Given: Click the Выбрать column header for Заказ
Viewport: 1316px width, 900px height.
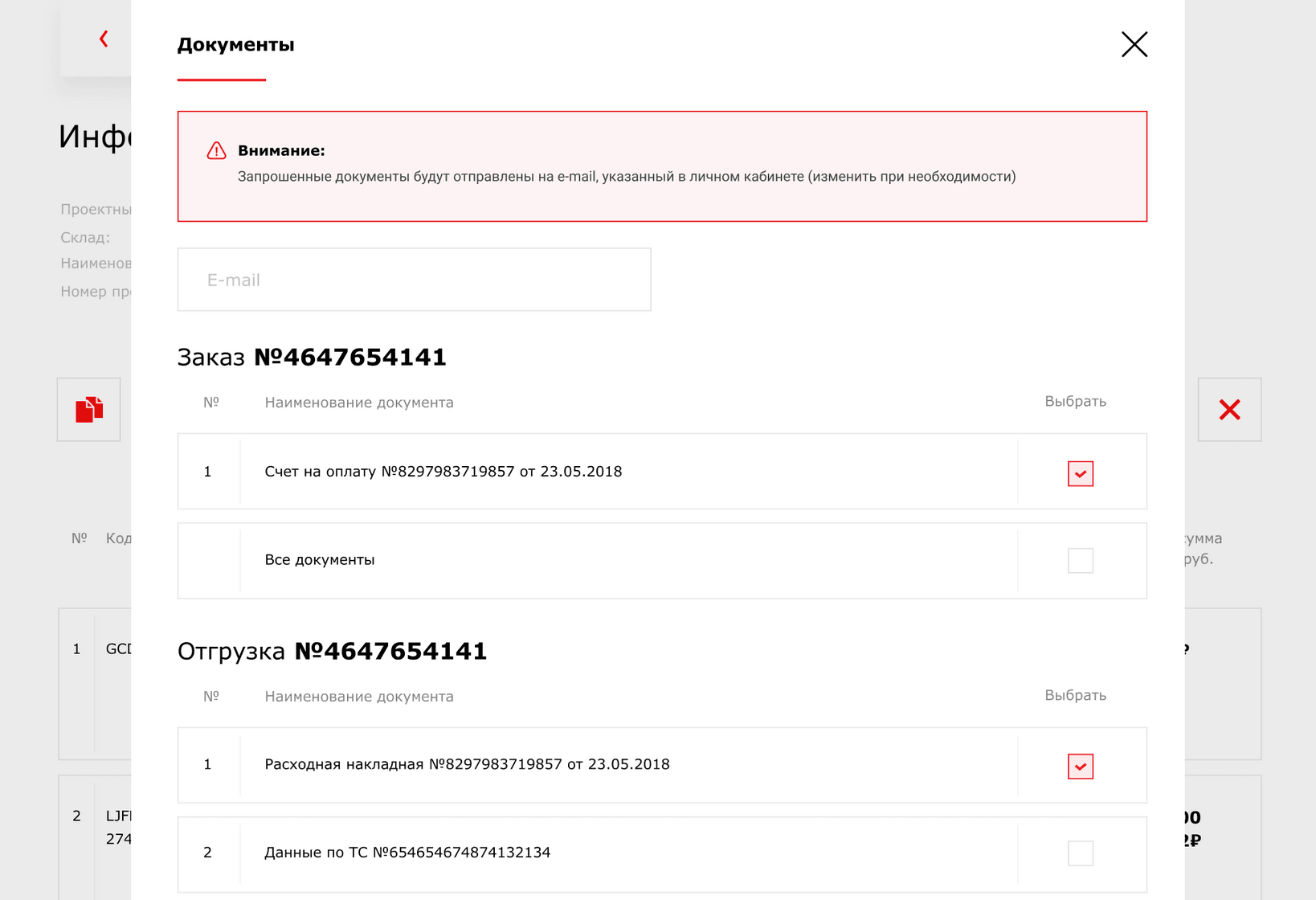Looking at the screenshot, I should click(1075, 401).
